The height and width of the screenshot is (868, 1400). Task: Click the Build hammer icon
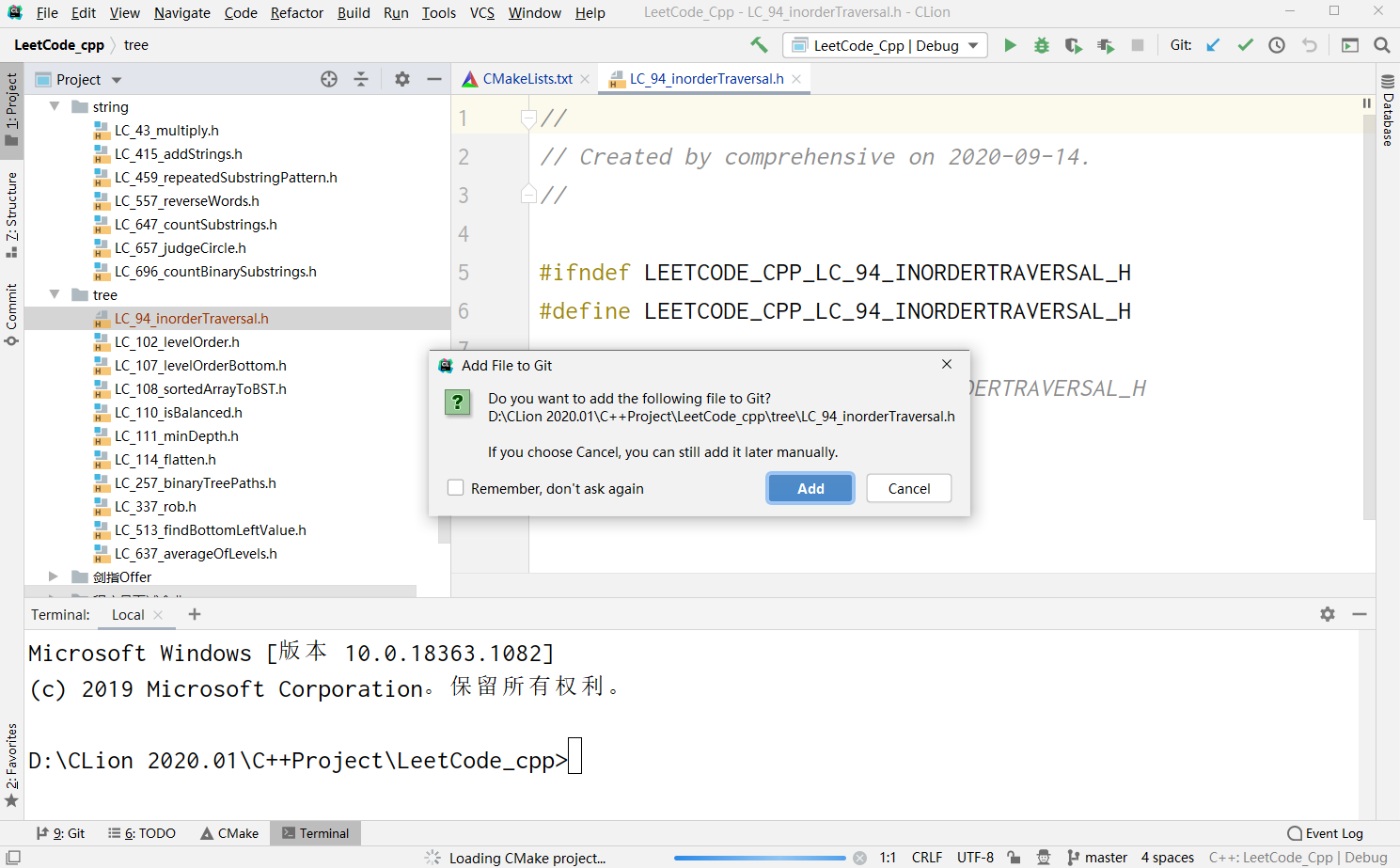pos(759,45)
